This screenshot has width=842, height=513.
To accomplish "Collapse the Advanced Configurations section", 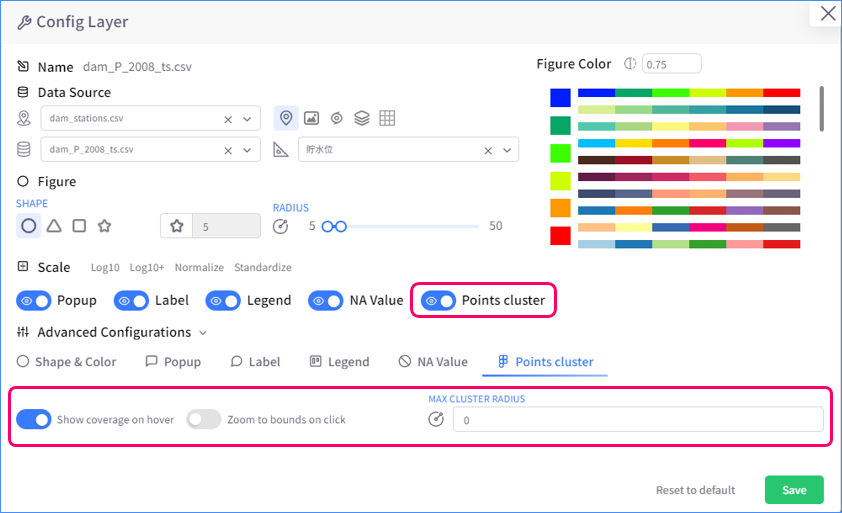I will [x=203, y=333].
